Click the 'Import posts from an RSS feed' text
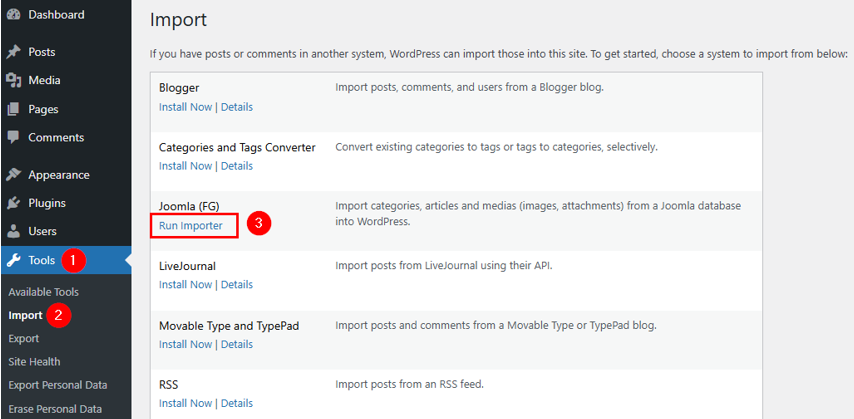Image resolution: width=854 pixels, height=419 pixels. click(x=410, y=385)
